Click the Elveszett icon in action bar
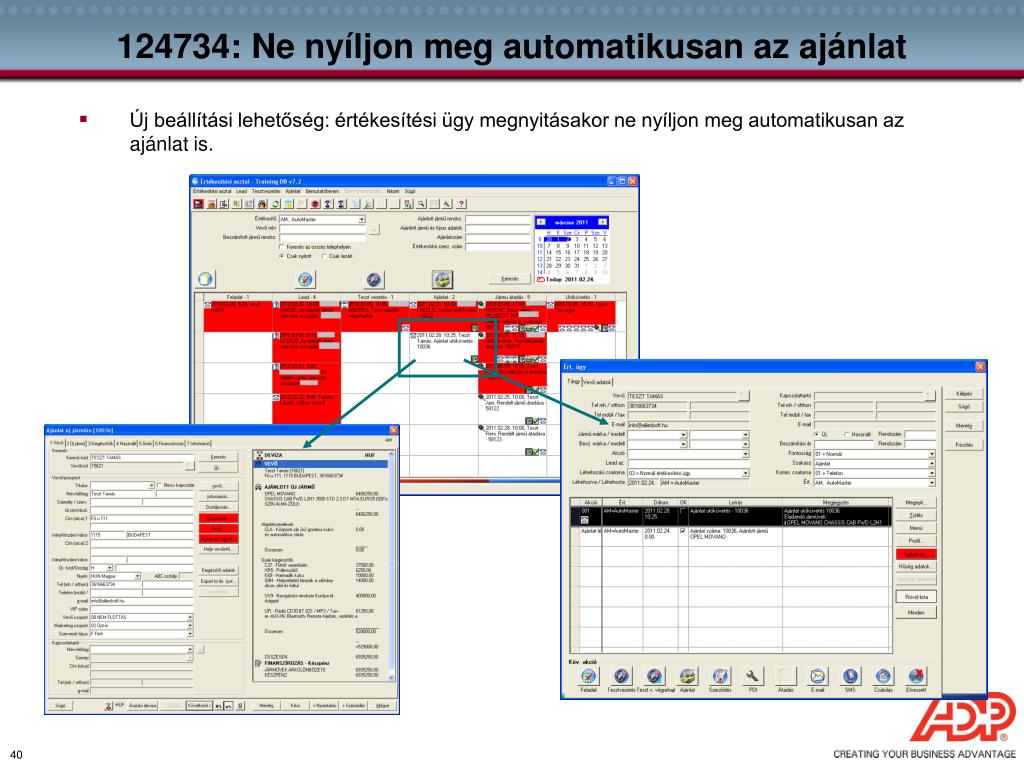This screenshot has height=768, width=1024. [x=916, y=676]
